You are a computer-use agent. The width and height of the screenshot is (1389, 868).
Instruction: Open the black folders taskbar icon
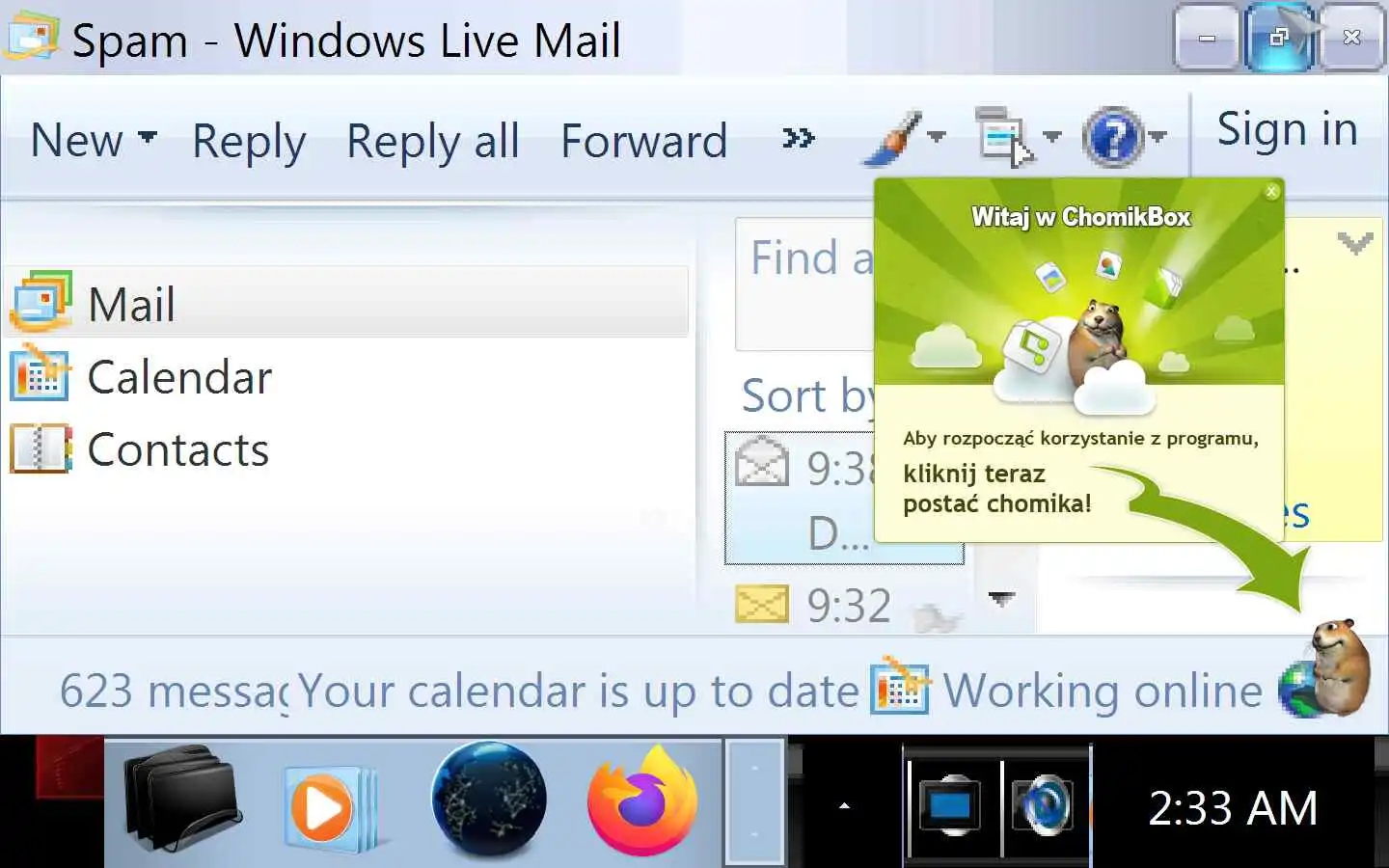point(181,799)
